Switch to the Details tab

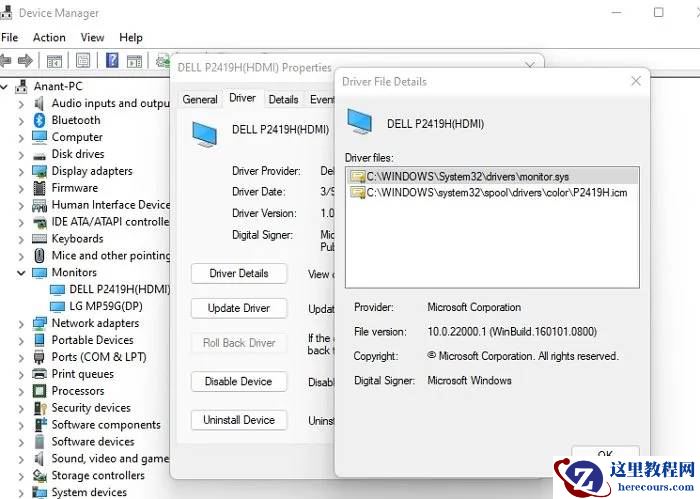pos(283,99)
